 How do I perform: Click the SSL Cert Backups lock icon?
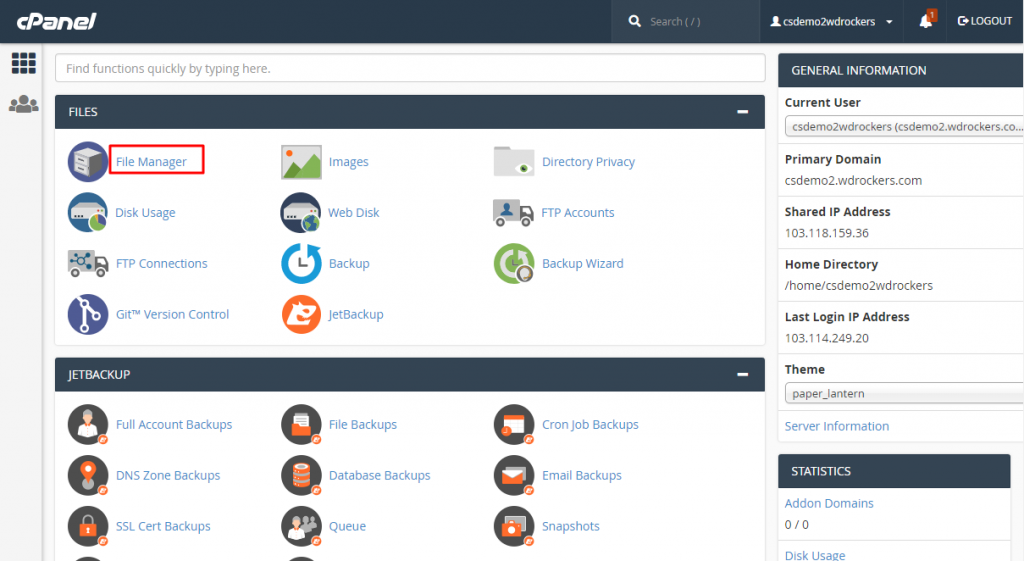(88, 526)
